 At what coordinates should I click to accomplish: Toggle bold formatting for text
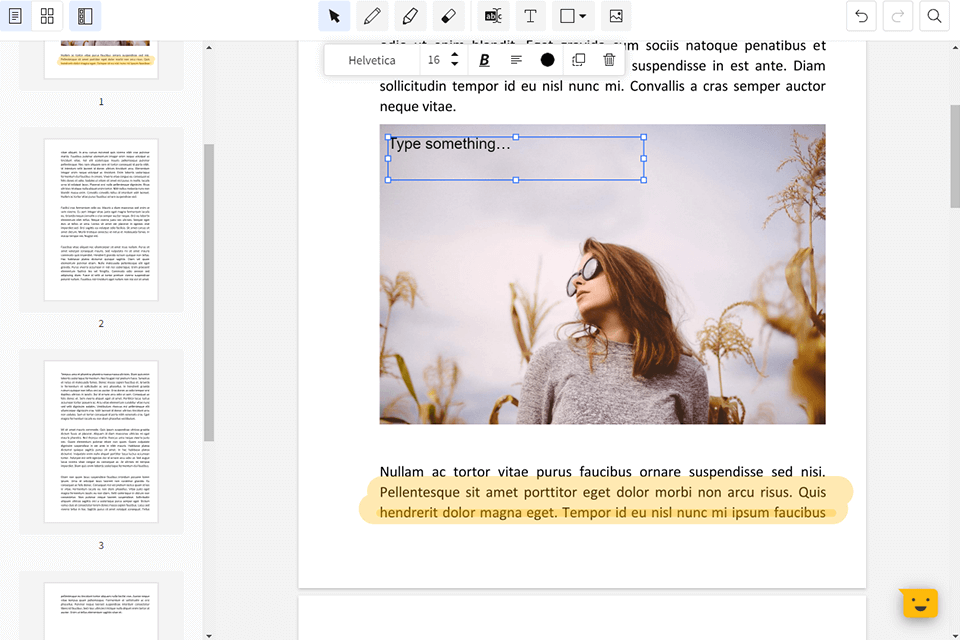pos(485,60)
